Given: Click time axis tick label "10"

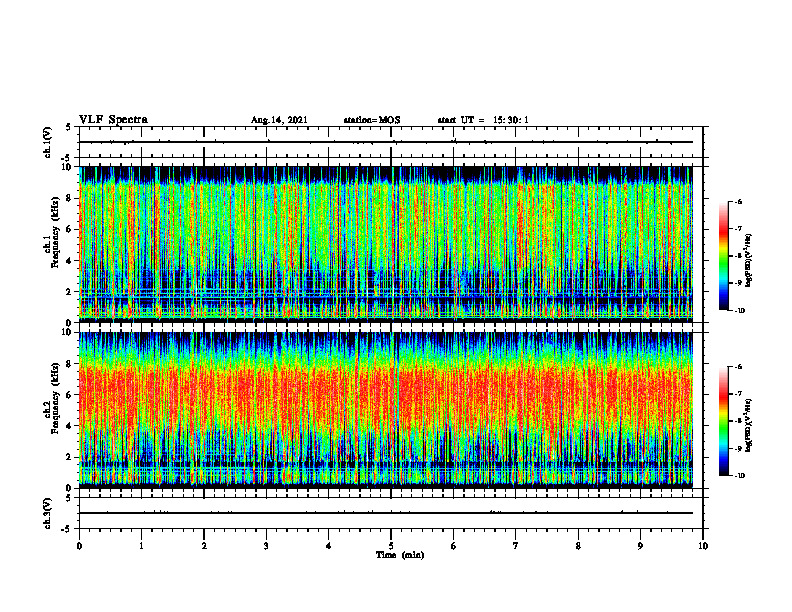Looking at the screenshot, I should [x=703, y=546].
